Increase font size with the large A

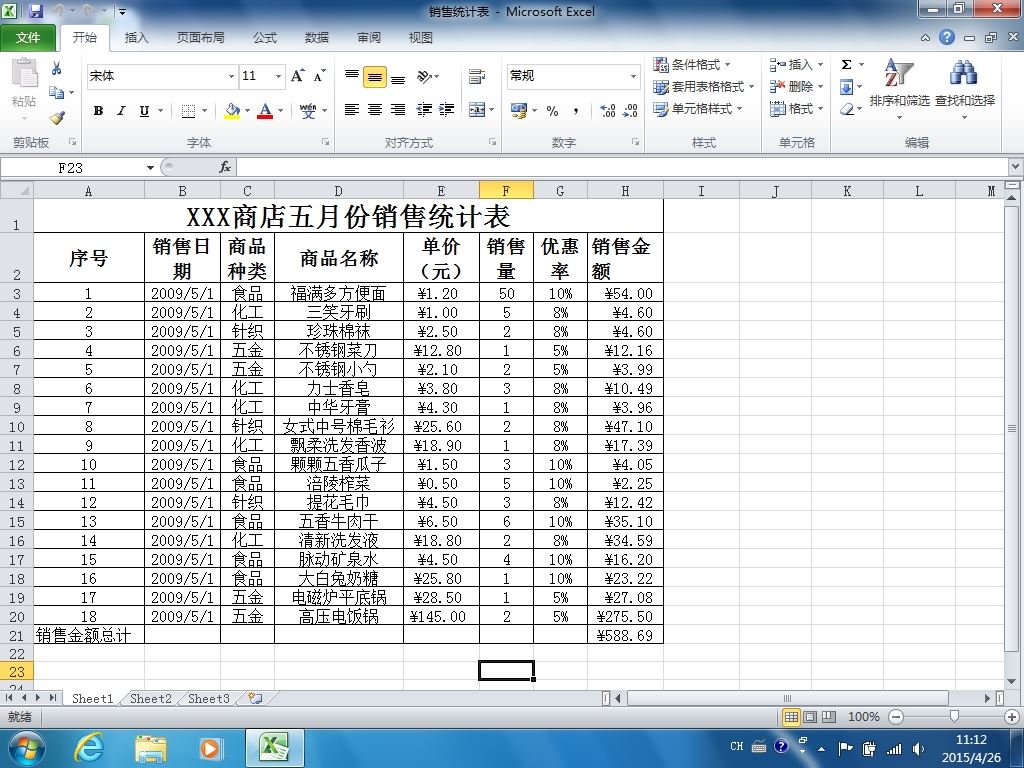point(297,76)
